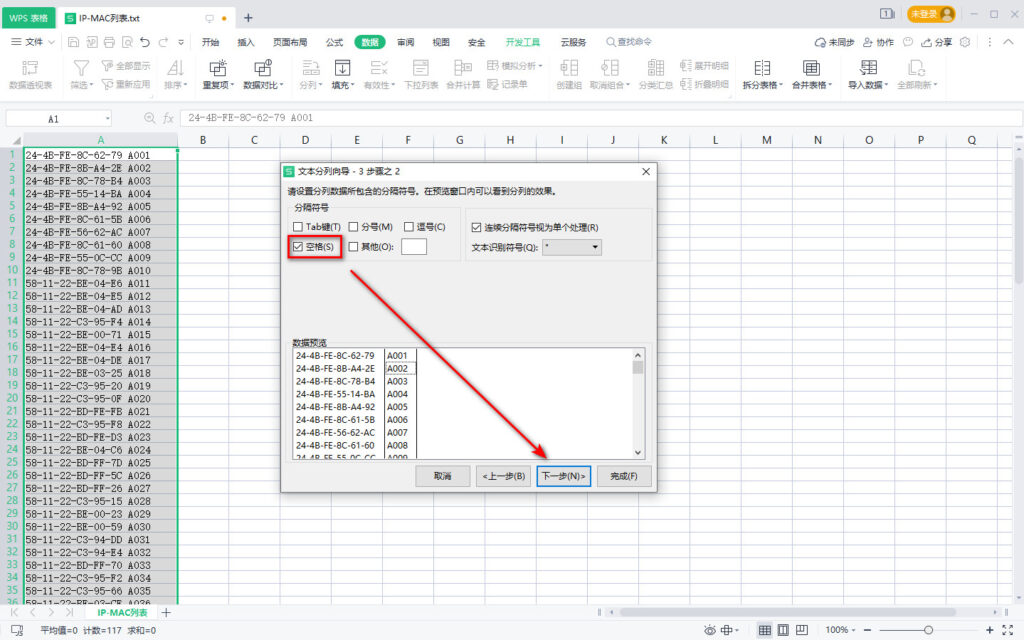Click the 下一步(N)> button
This screenshot has width=1024, height=640.
tap(563, 476)
